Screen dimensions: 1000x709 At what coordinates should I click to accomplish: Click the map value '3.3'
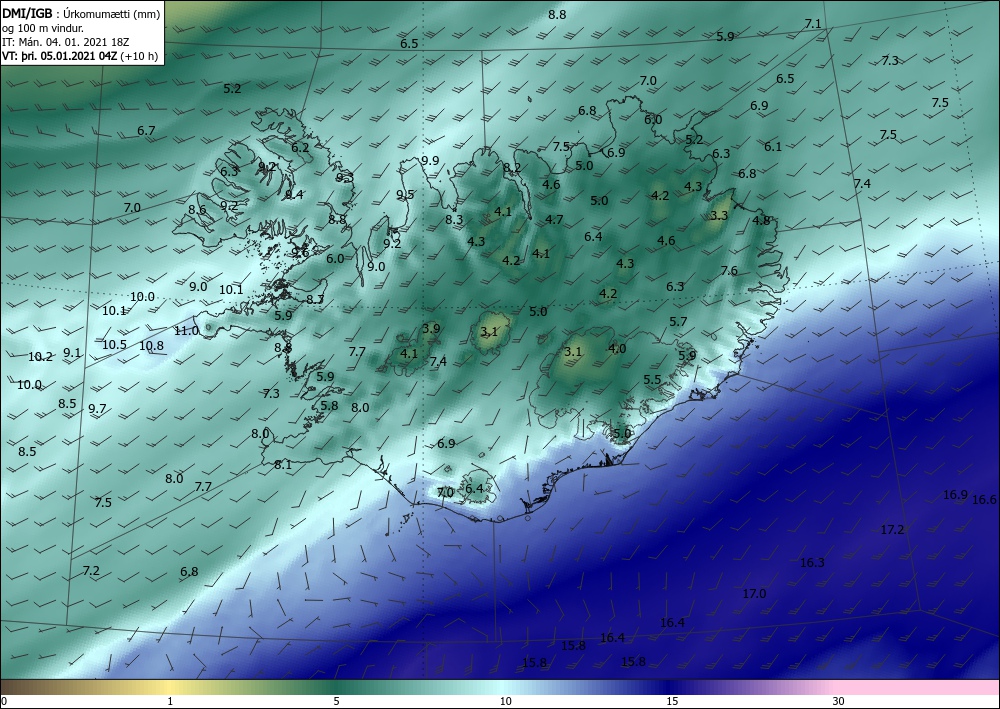[719, 216]
